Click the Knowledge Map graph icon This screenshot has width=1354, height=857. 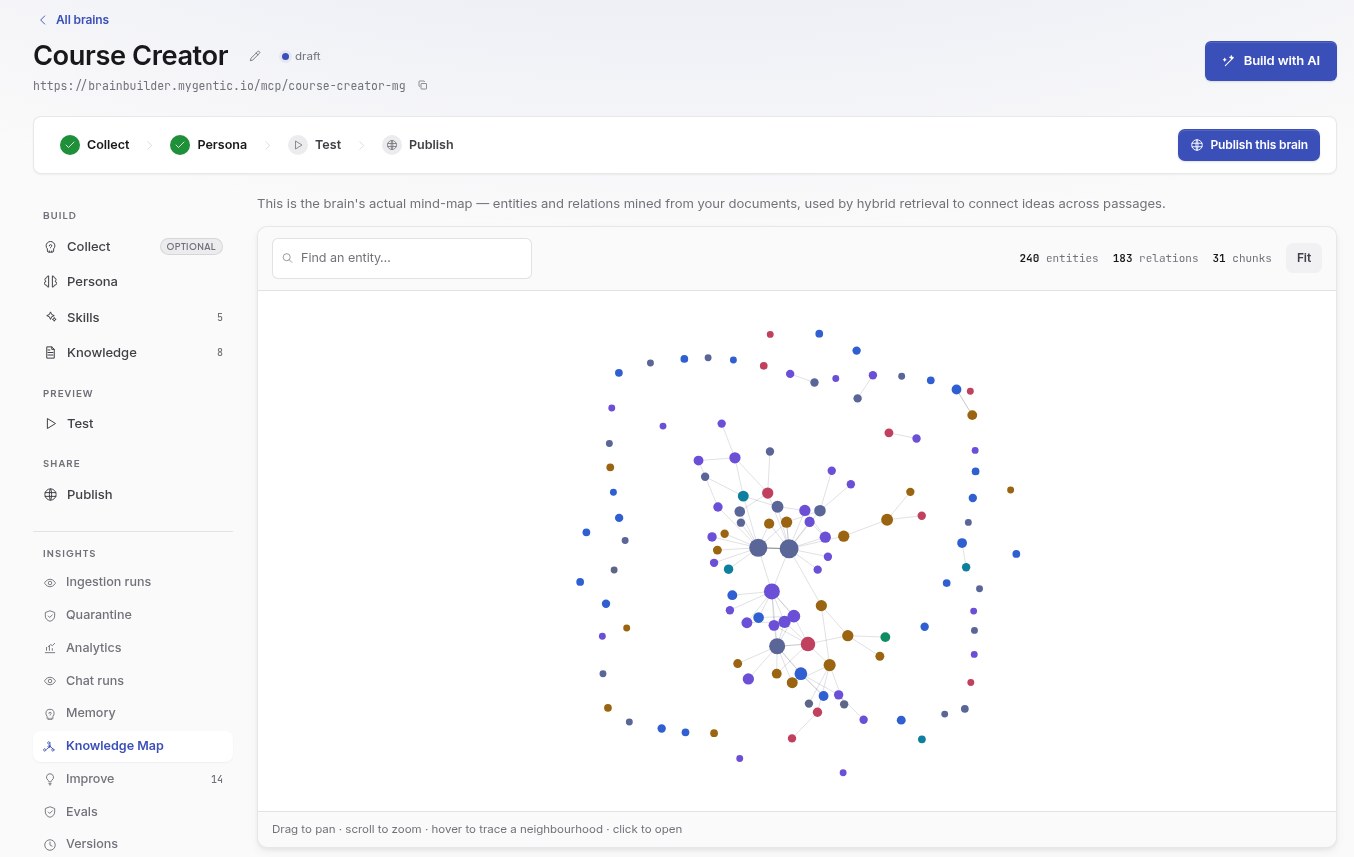pos(50,746)
